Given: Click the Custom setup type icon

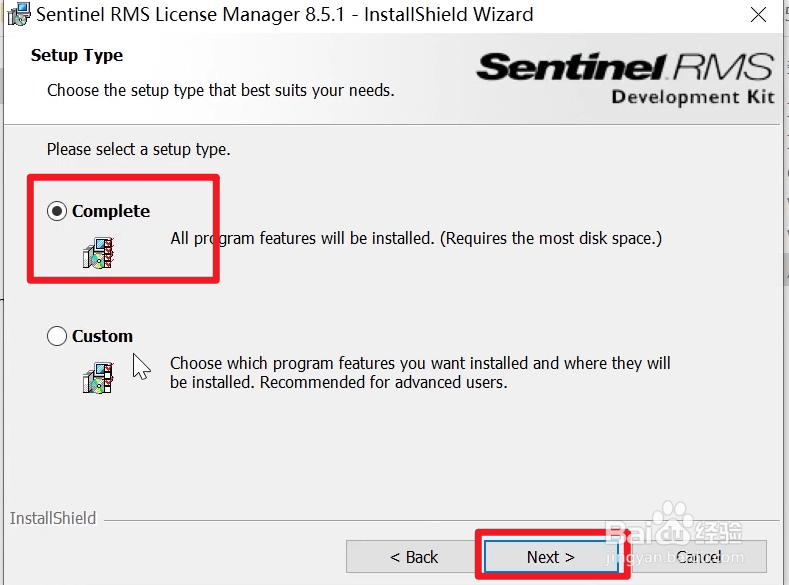Looking at the screenshot, I should 98,376.
